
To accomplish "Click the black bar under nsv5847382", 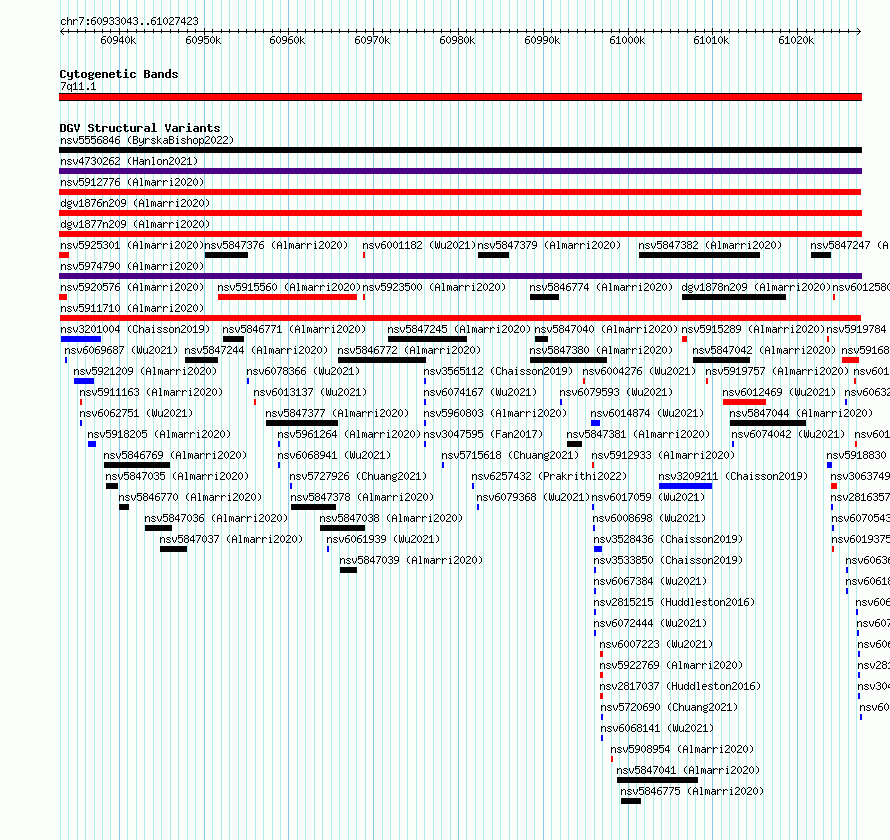I will point(699,255).
